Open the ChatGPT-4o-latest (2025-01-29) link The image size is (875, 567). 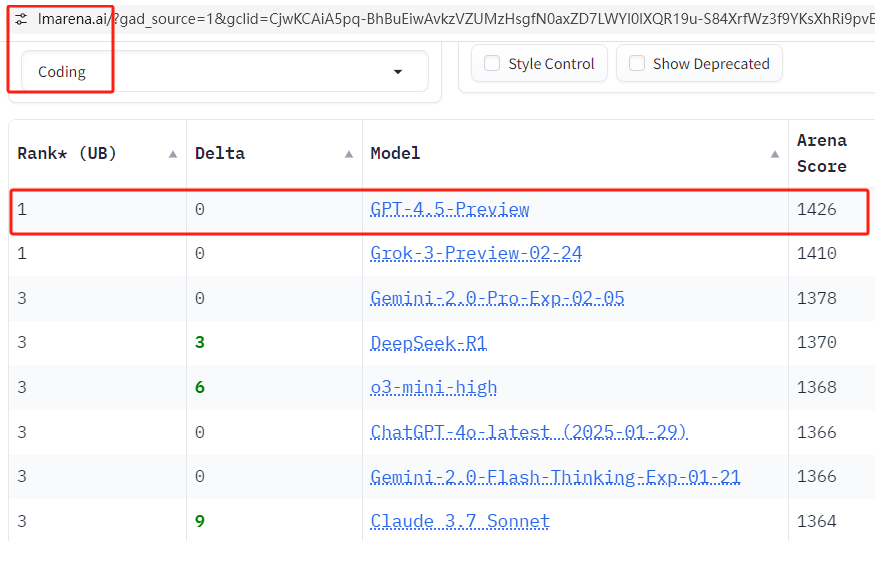[529, 432]
